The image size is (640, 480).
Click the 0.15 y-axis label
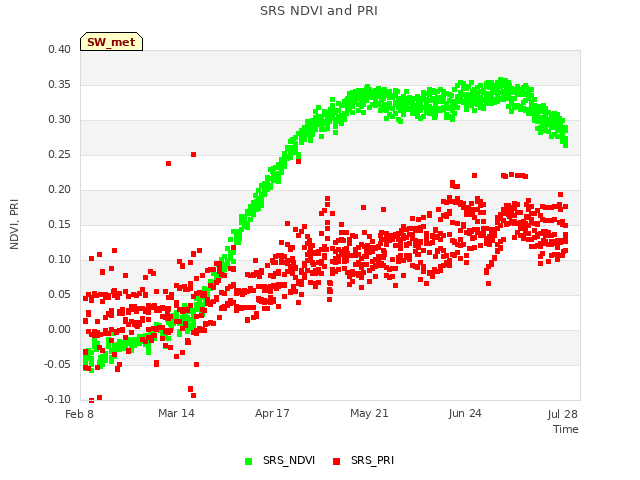[x=60, y=224]
